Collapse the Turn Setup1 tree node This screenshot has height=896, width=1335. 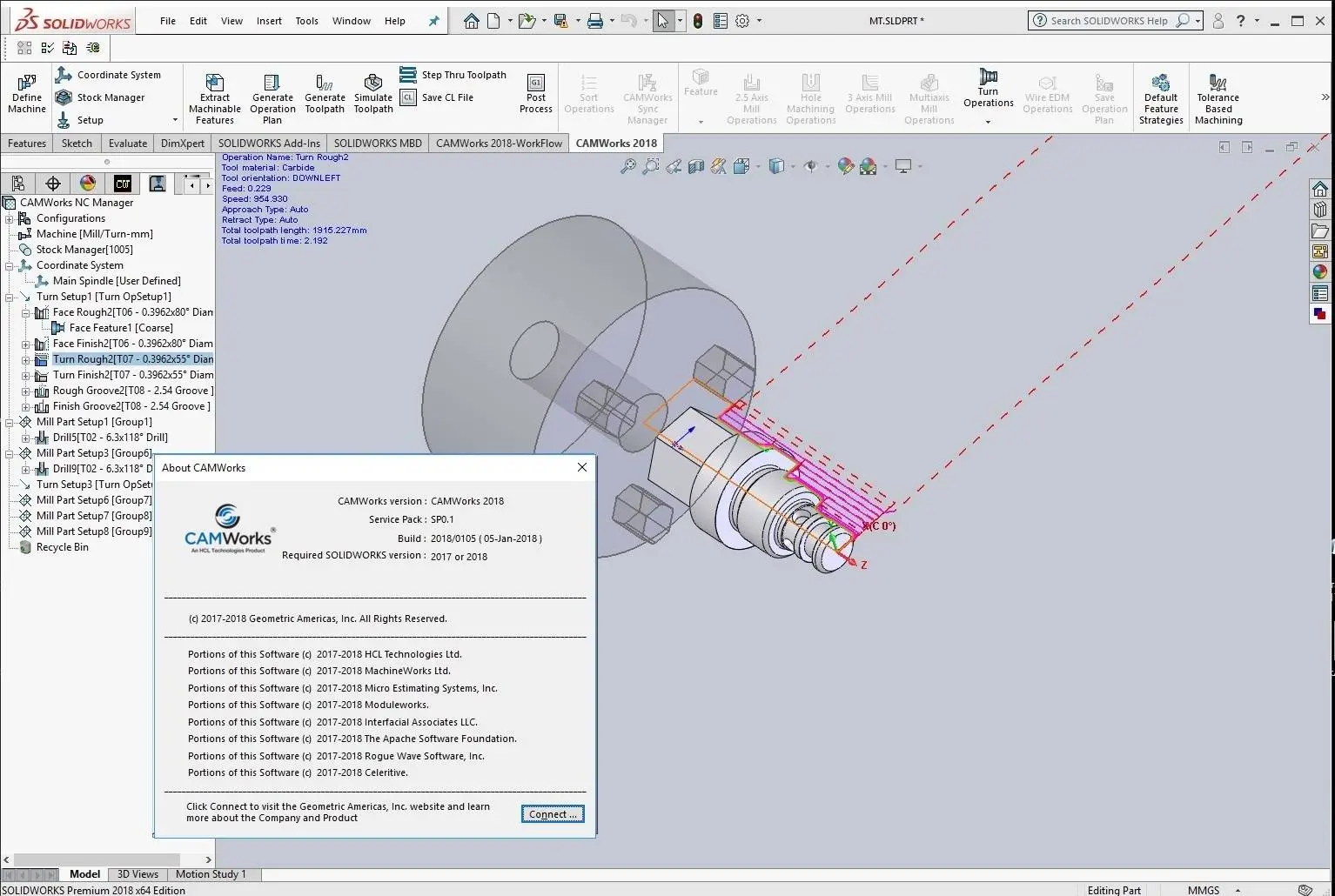click(10, 297)
